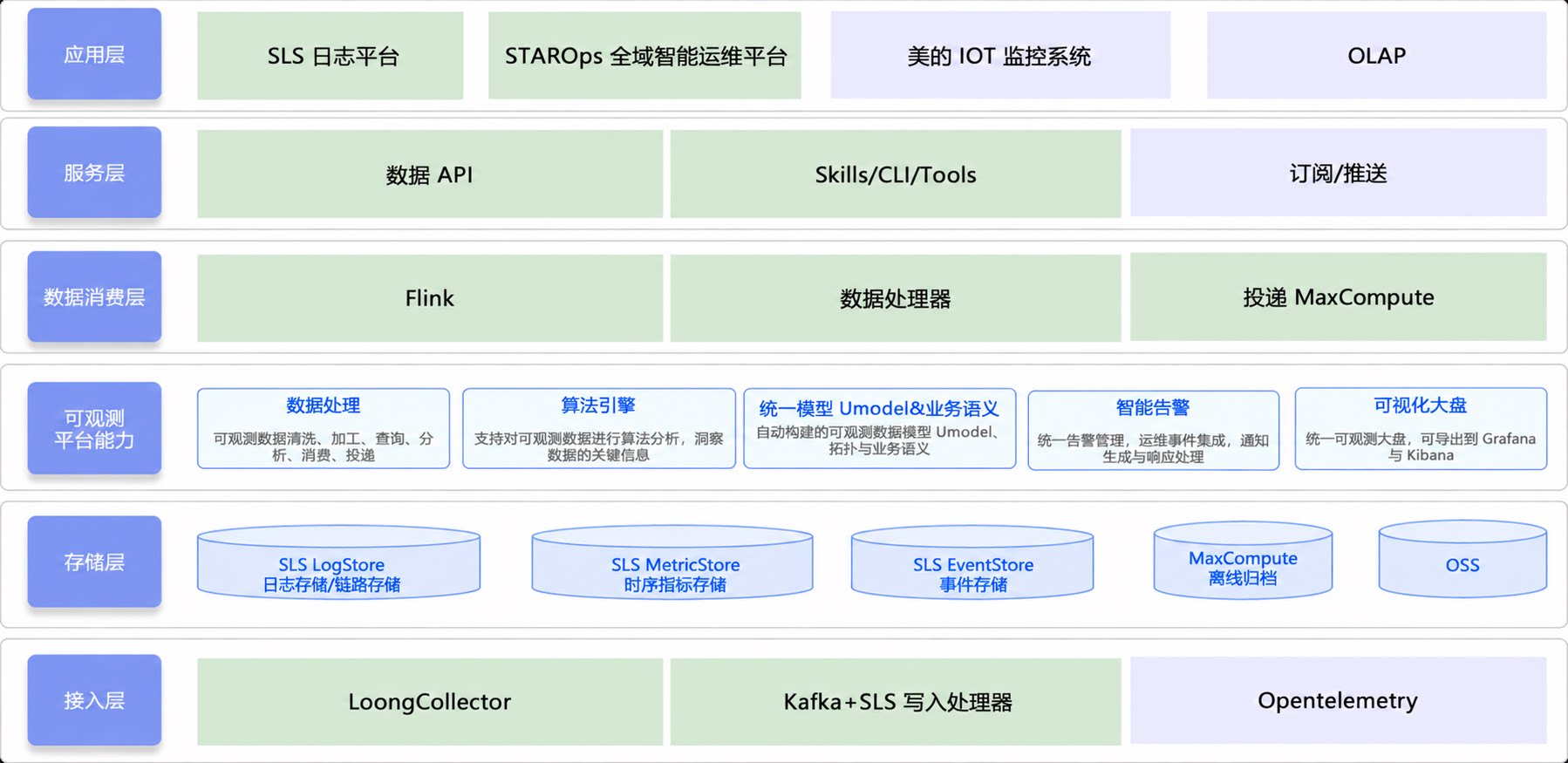Click the 接入层 layer label
Image resolution: width=1568 pixels, height=763 pixels.
point(94,700)
